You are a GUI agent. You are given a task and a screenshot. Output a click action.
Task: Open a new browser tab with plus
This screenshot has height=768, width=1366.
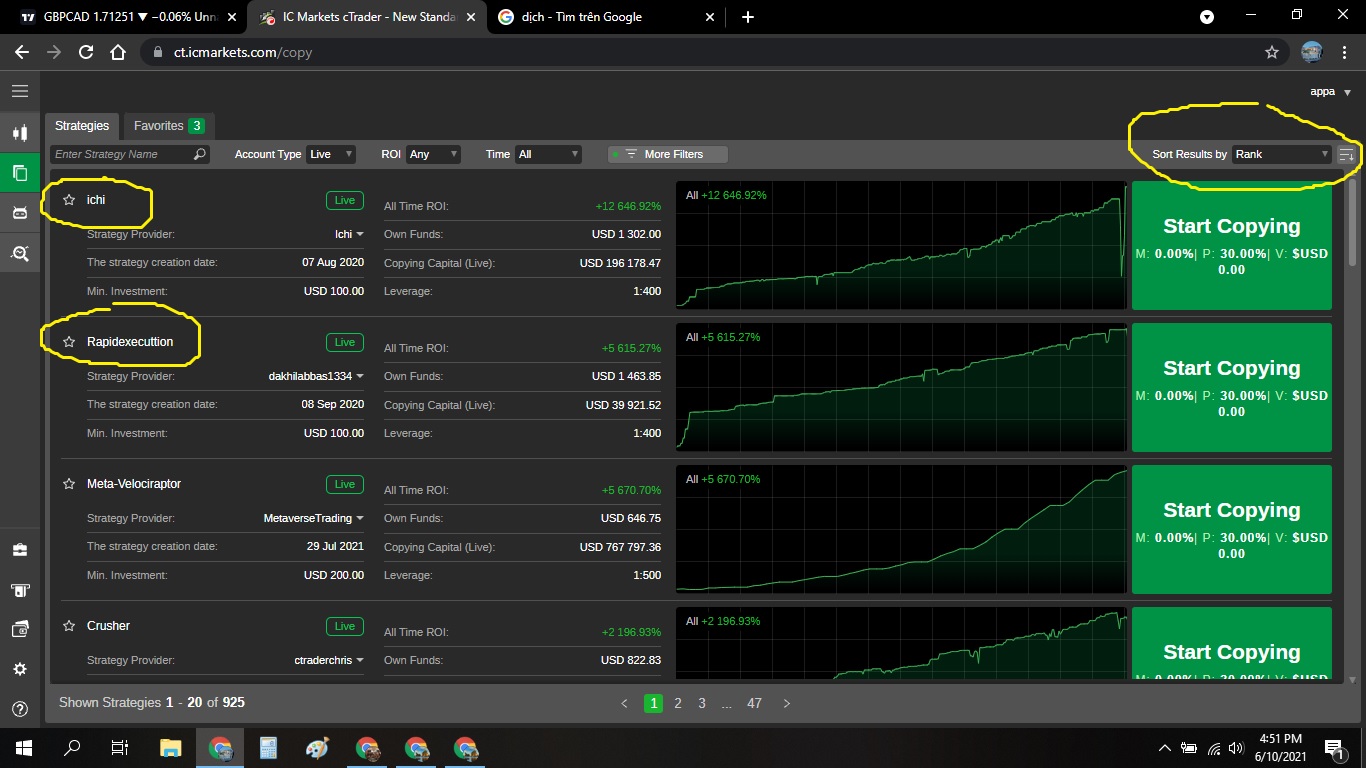748,17
